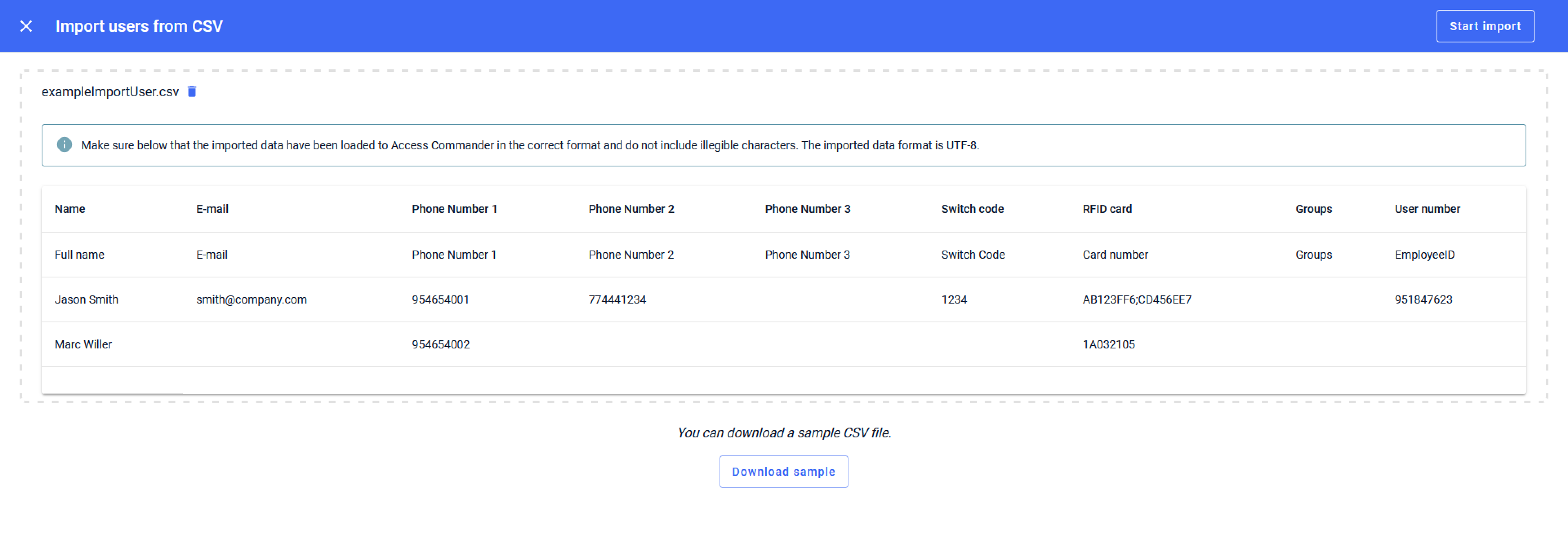
Task: Click the User number column header
Action: (x=1427, y=208)
